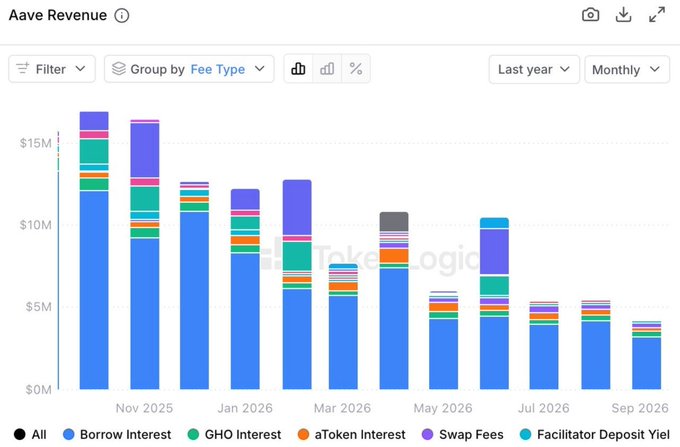This screenshot has height=447, width=680.
Task: Click the $5M y-axis label
Action: pos(38,307)
